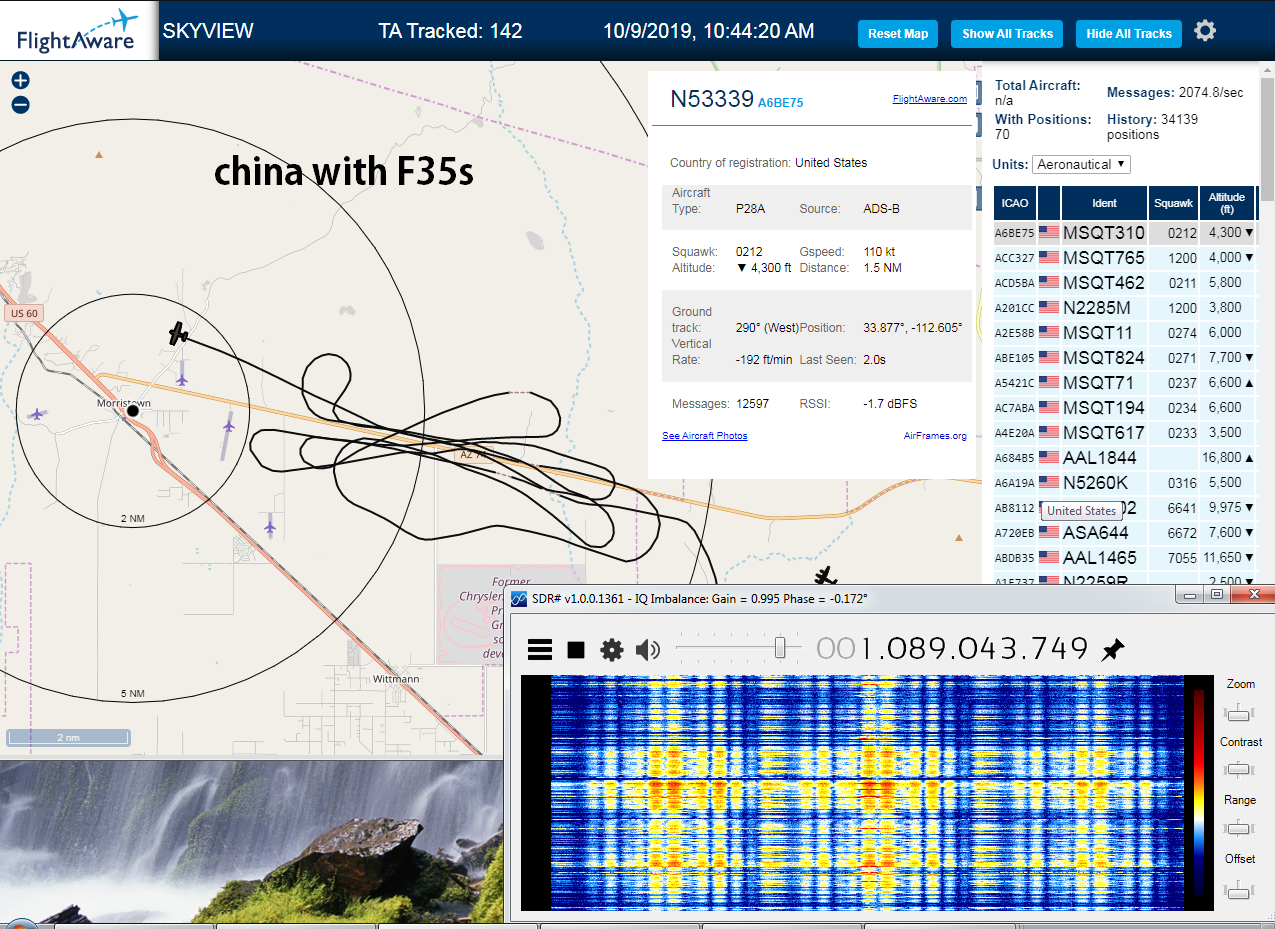The image size is (1275, 929).
Task: Click SDR# title bar app icon
Action: click(x=519, y=598)
